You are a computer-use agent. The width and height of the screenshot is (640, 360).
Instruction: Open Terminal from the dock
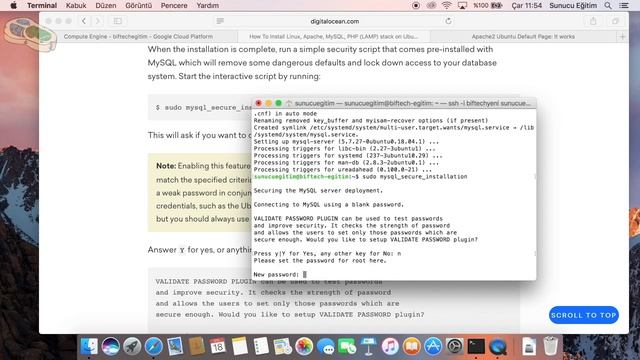coord(476,347)
